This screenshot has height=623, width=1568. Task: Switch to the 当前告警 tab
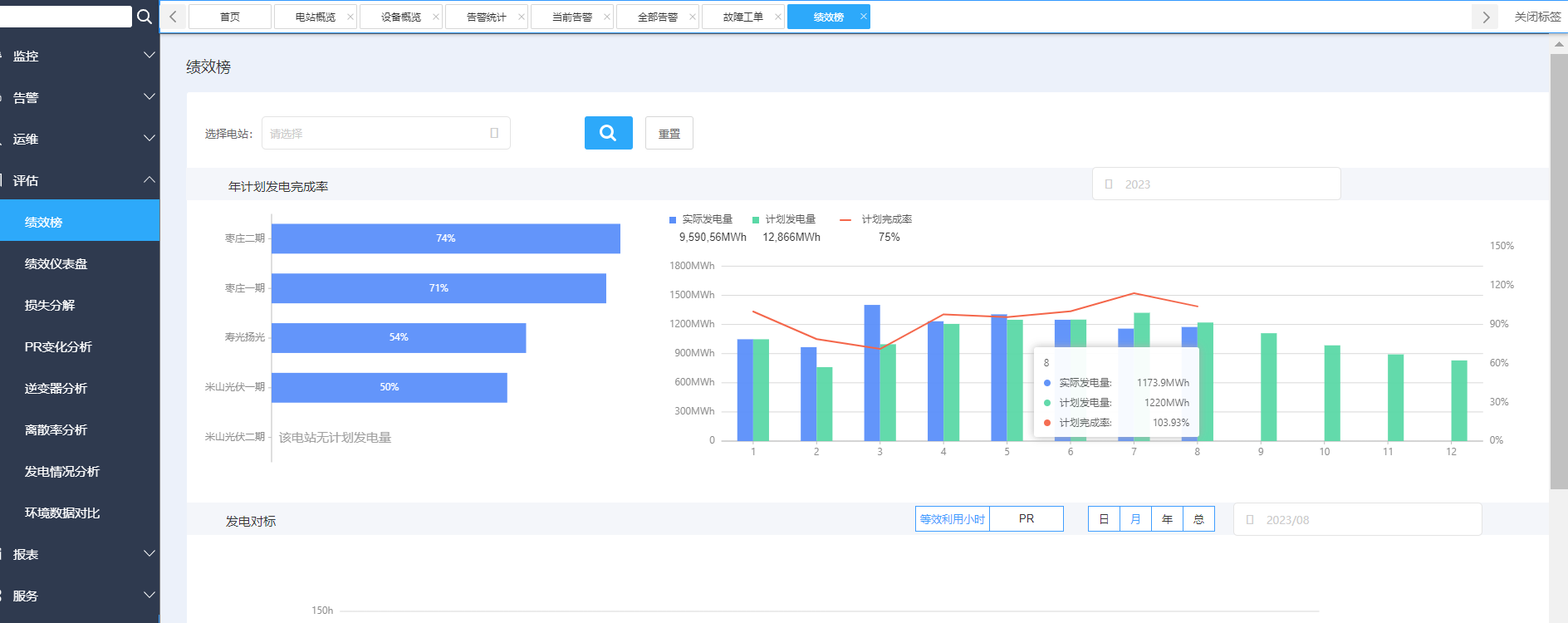coord(572,17)
